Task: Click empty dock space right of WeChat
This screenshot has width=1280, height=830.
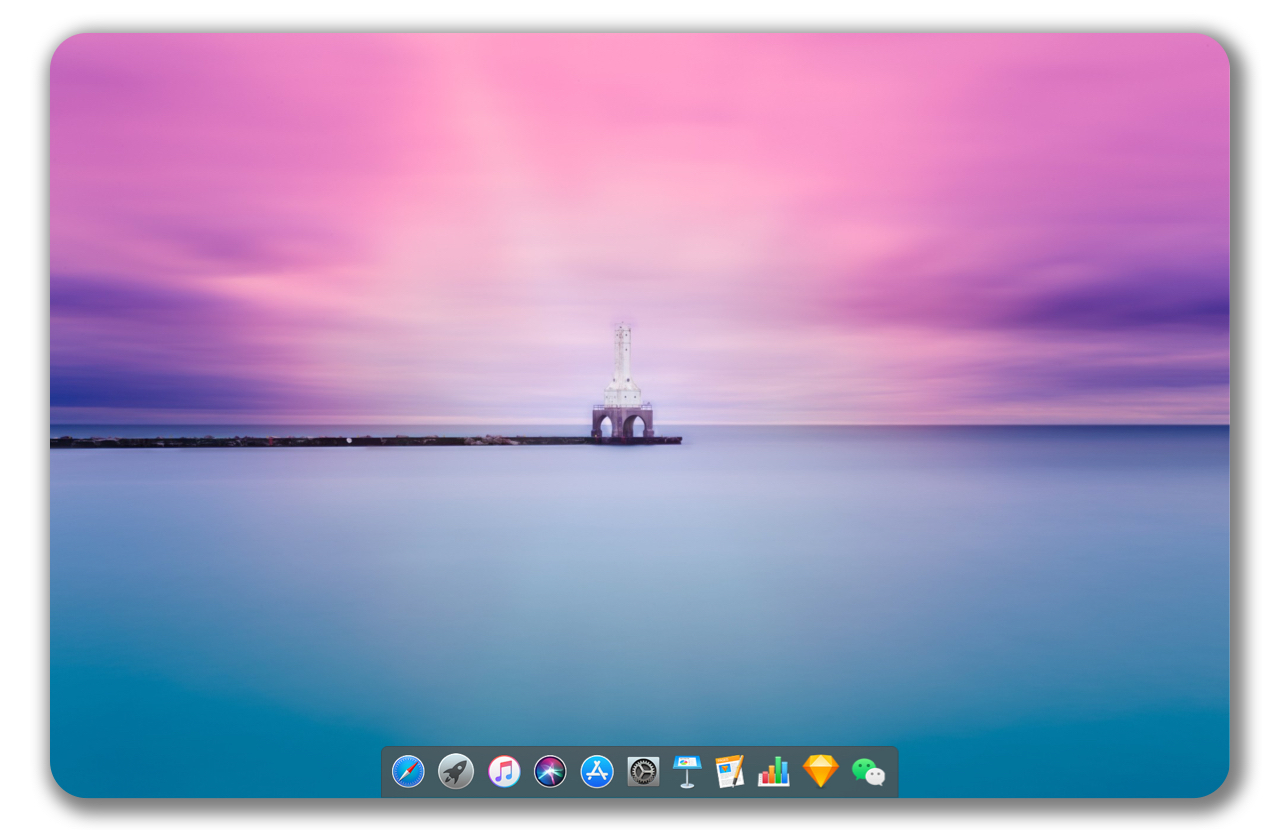Action: tap(892, 771)
